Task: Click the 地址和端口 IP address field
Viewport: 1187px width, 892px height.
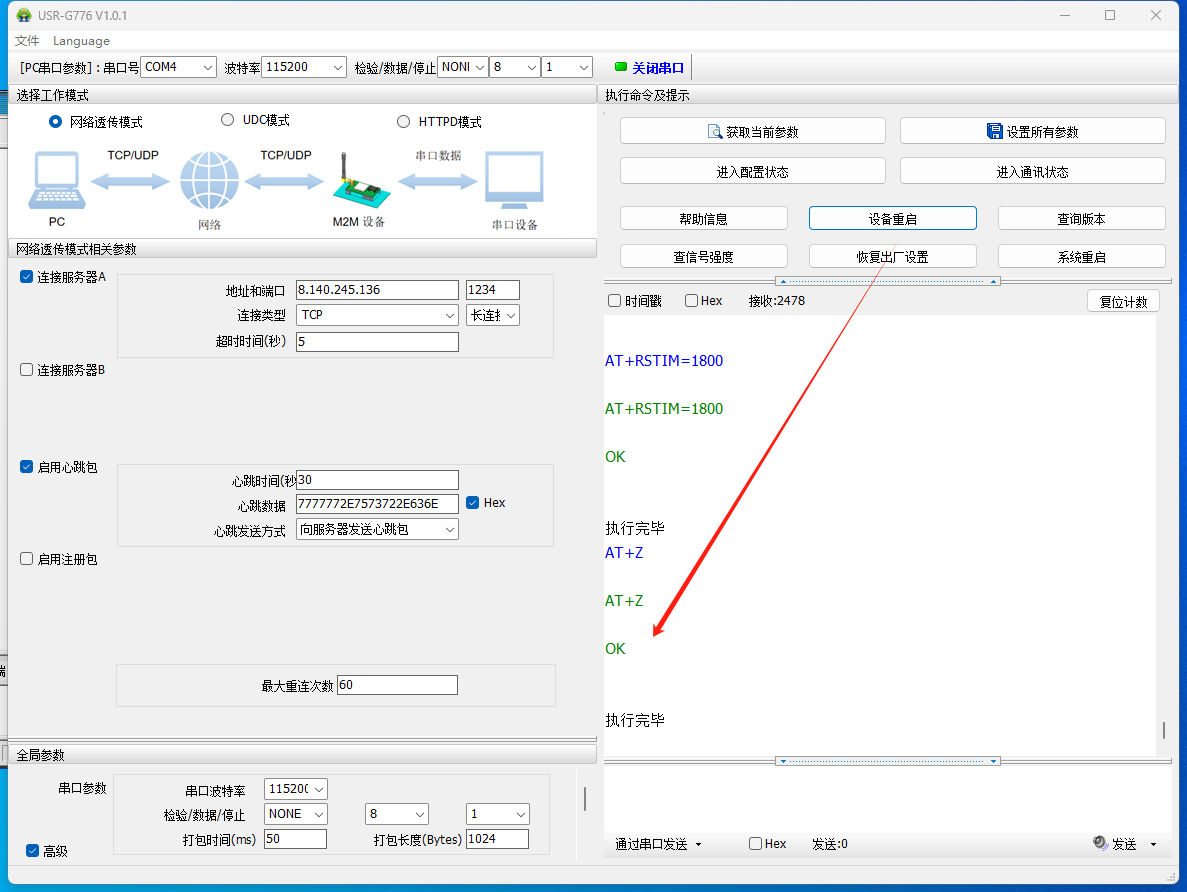Action: click(377, 290)
